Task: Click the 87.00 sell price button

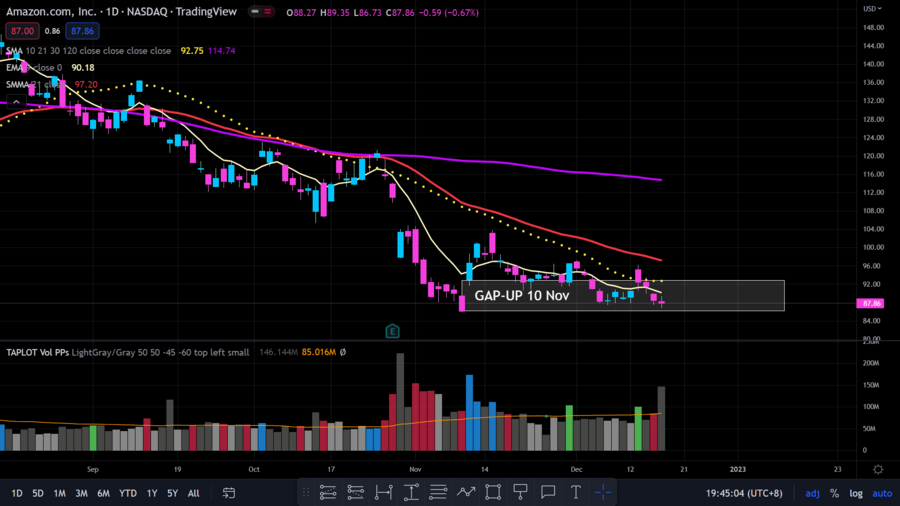Action: pyautogui.click(x=22, y=31)
